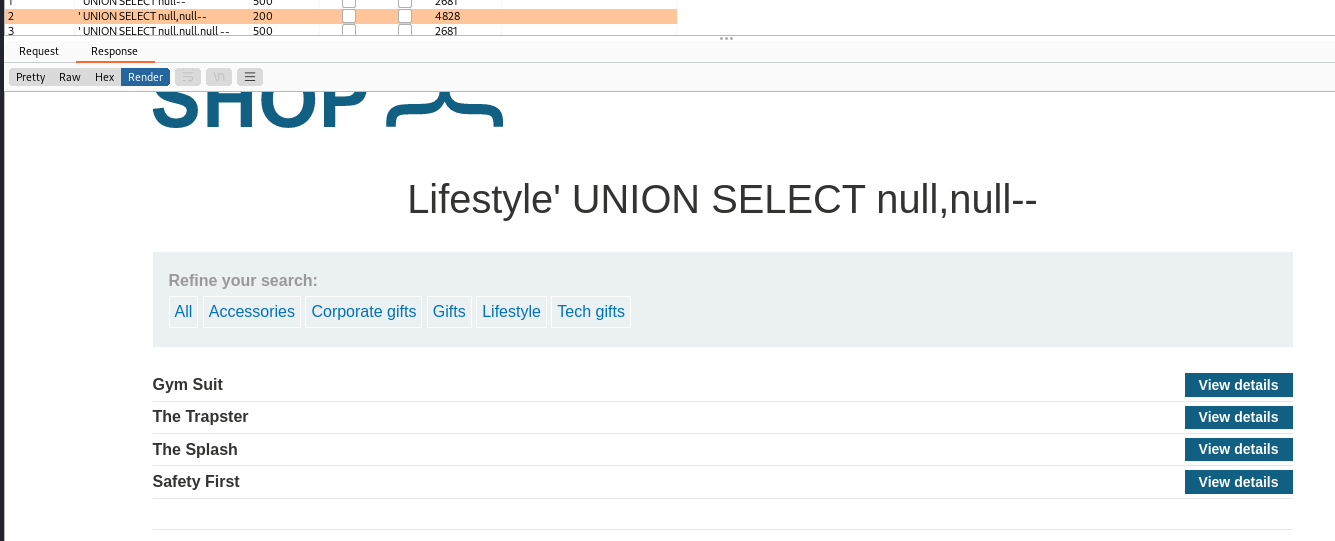1335x541 pixels.
Task: Tick the first checkbox in row 3
Action: [x=349, y=31]
